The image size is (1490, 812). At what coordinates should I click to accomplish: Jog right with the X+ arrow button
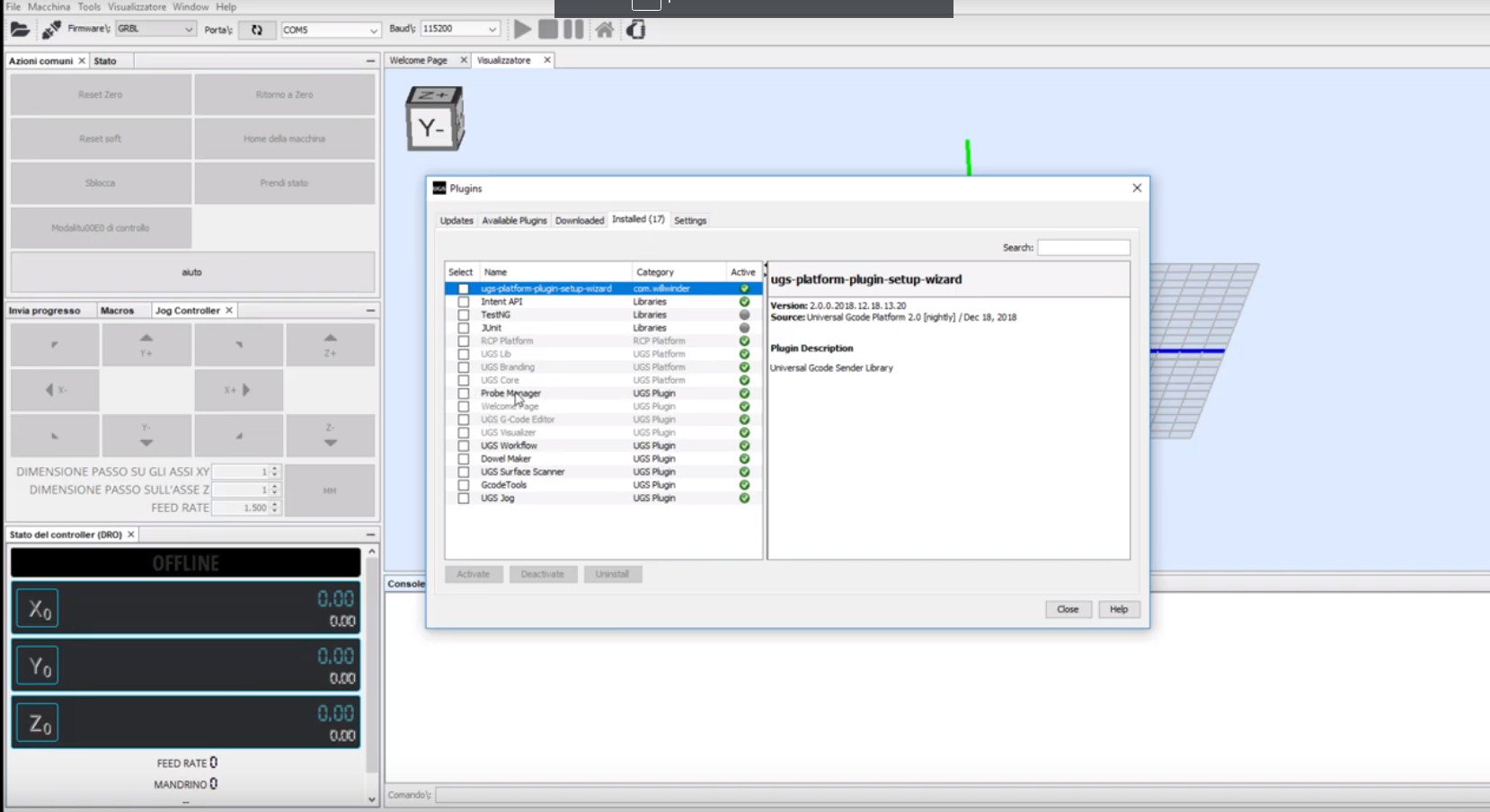(x=239, y=390)
